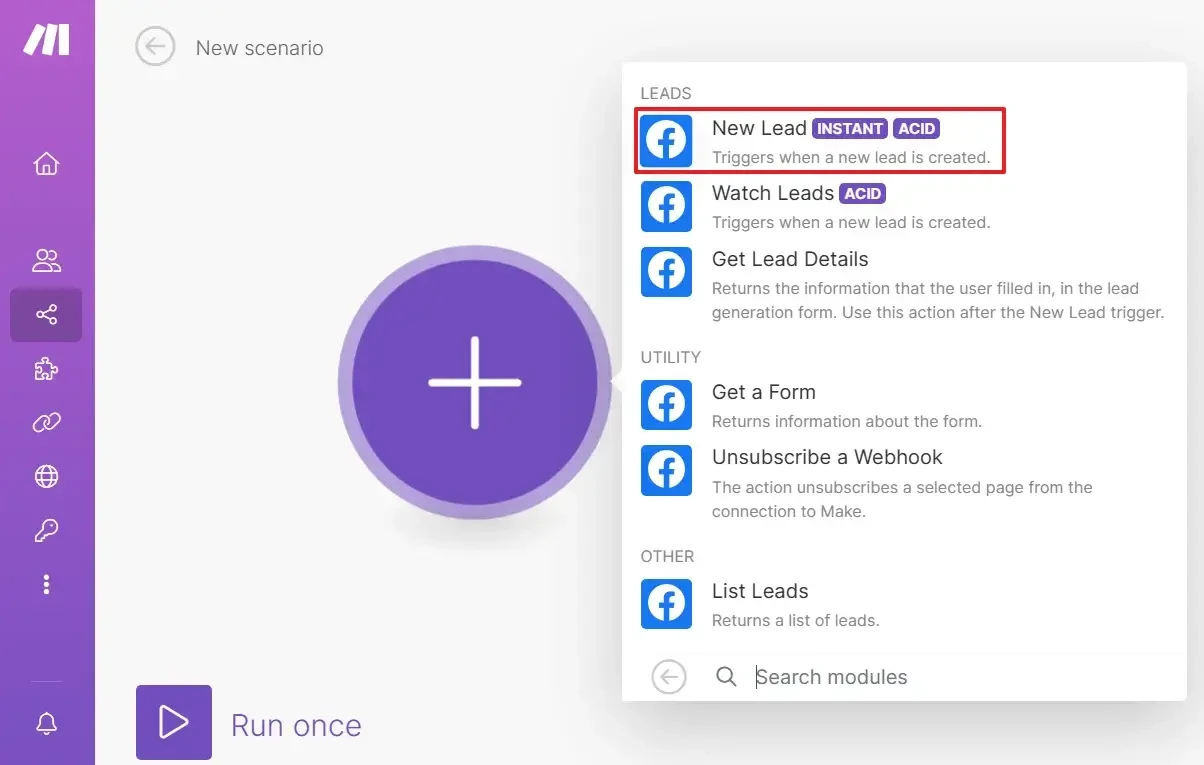Click 'Returns a list of leads.' description

796,620
